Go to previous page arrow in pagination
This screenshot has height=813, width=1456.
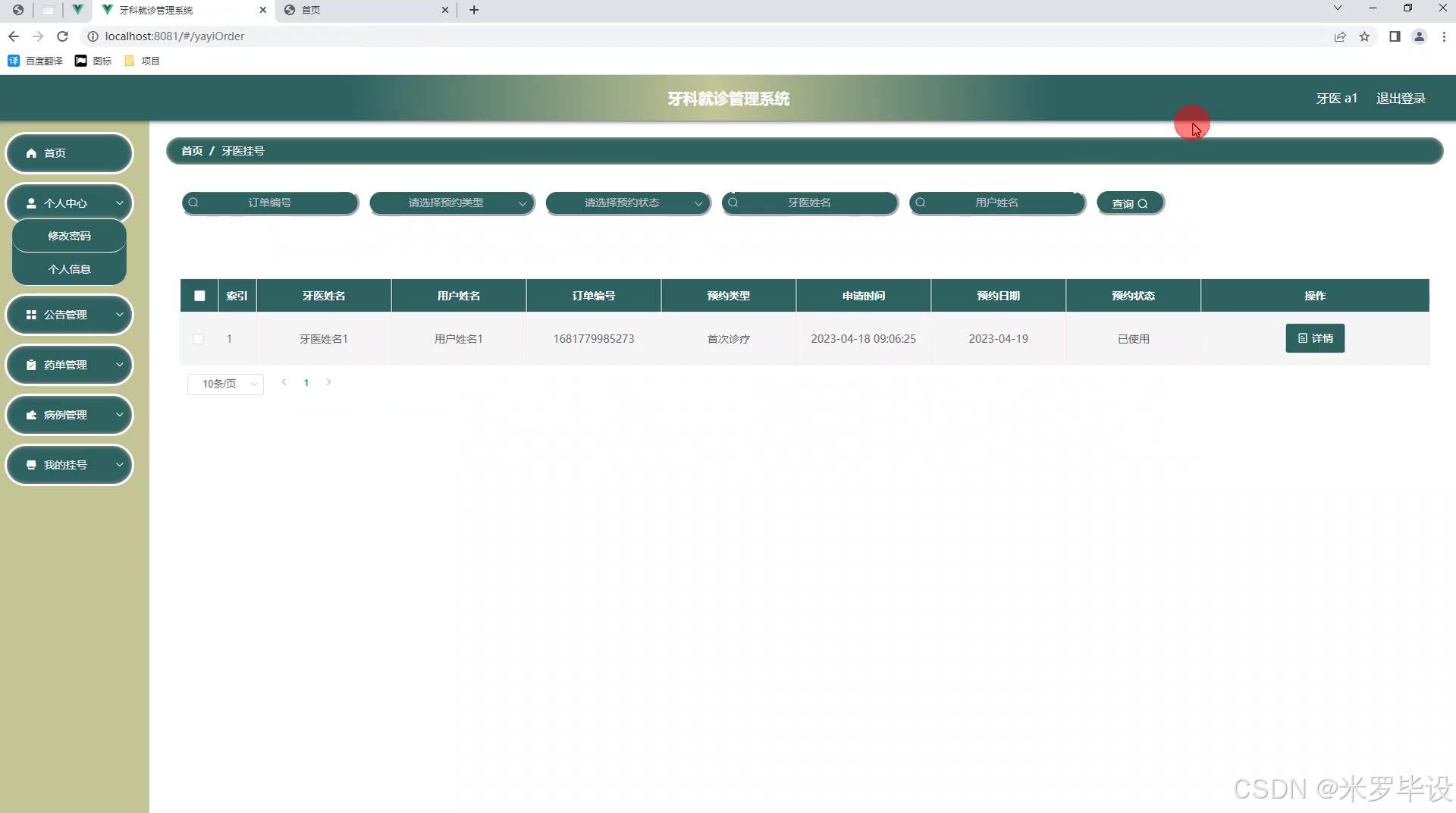[x=284, y=382]
